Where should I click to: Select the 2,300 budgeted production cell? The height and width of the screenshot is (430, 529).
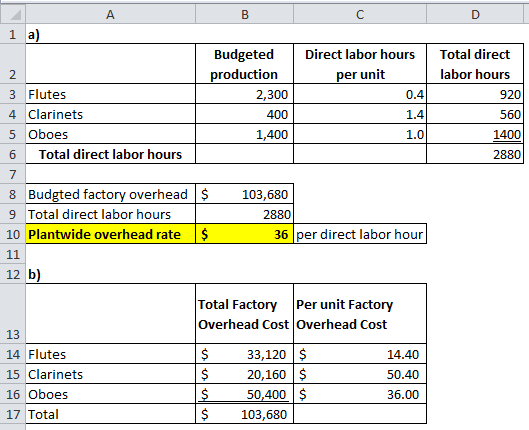tap(245, 94)
